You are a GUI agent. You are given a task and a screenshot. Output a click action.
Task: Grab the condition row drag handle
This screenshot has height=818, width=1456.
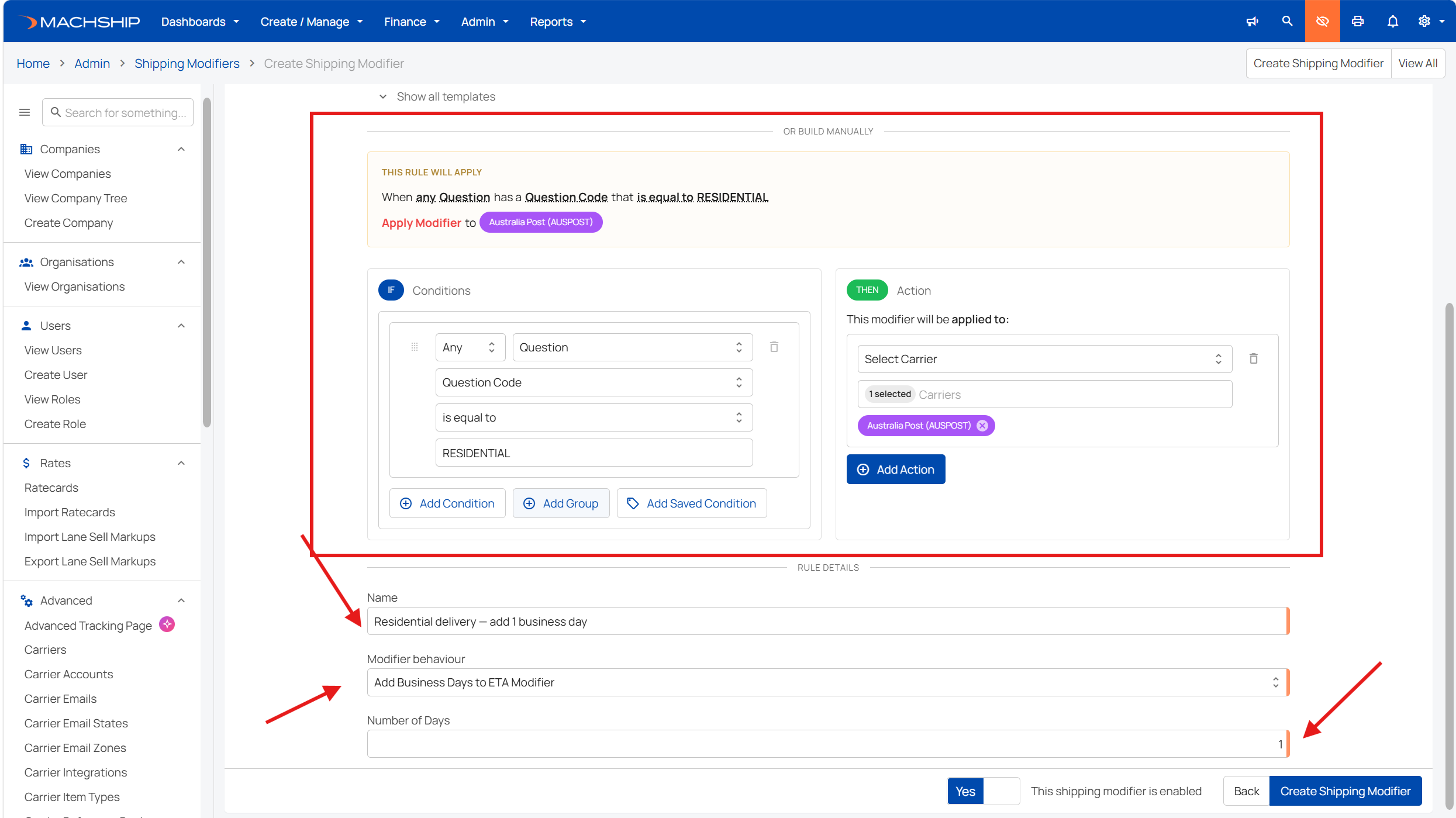click(x=415, y=347)
